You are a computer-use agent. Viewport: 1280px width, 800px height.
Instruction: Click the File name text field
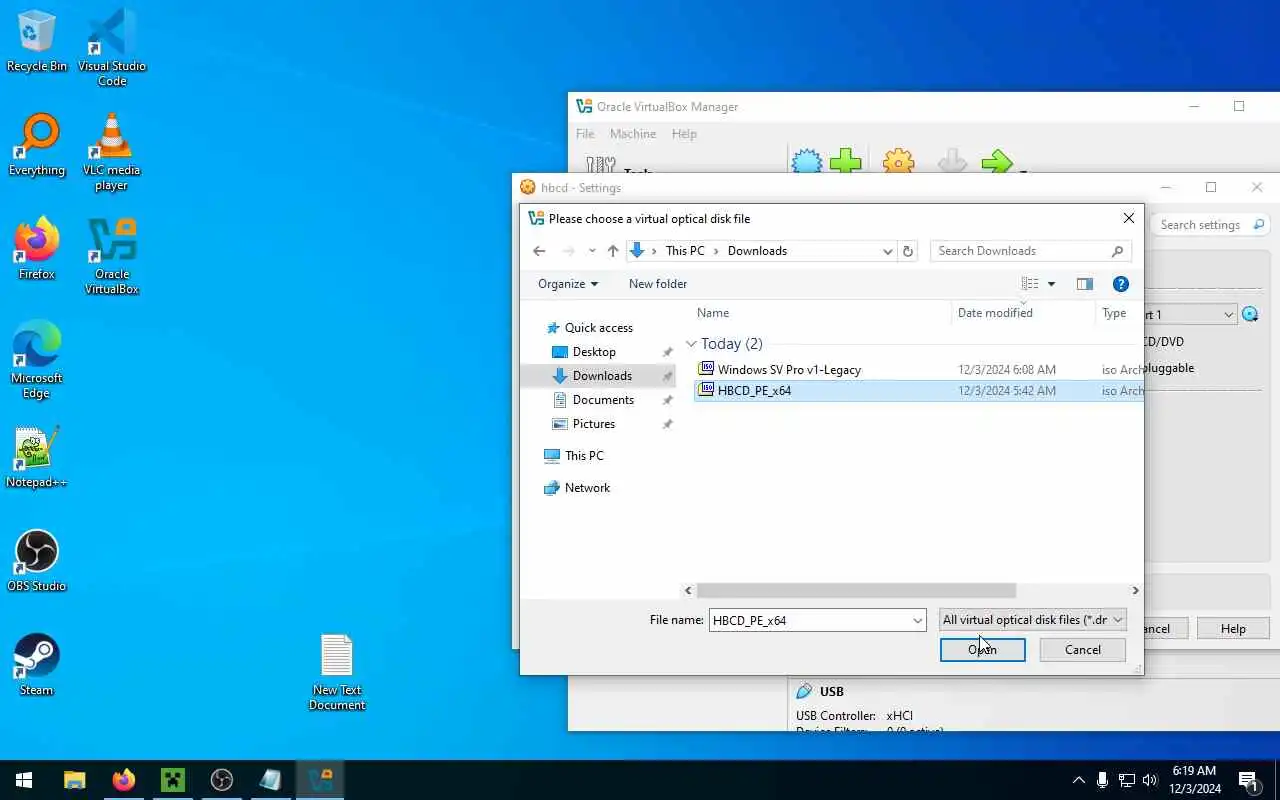[809, 621]
